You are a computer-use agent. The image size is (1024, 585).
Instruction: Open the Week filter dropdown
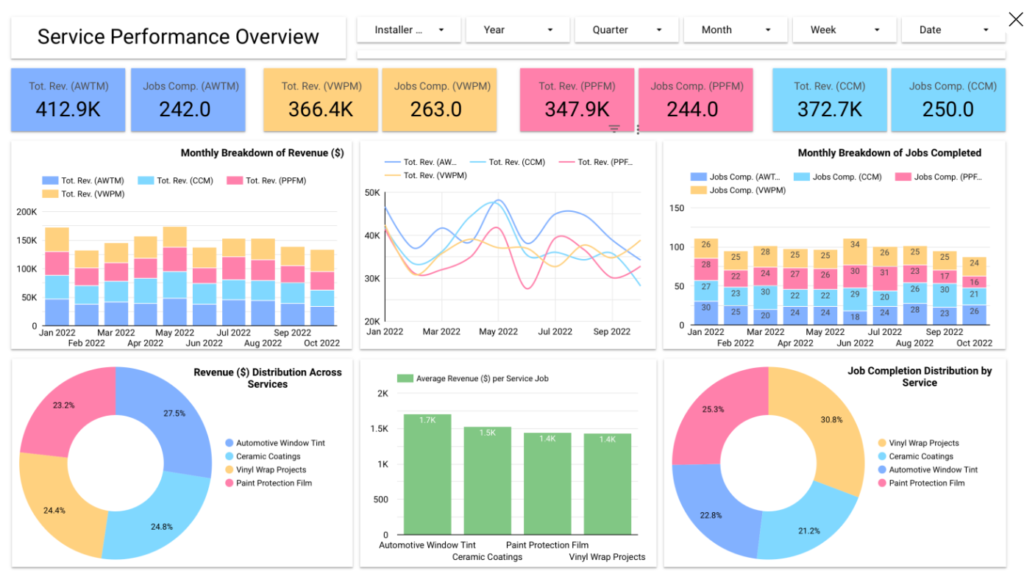pyautogui.click(x=844, y=30)
